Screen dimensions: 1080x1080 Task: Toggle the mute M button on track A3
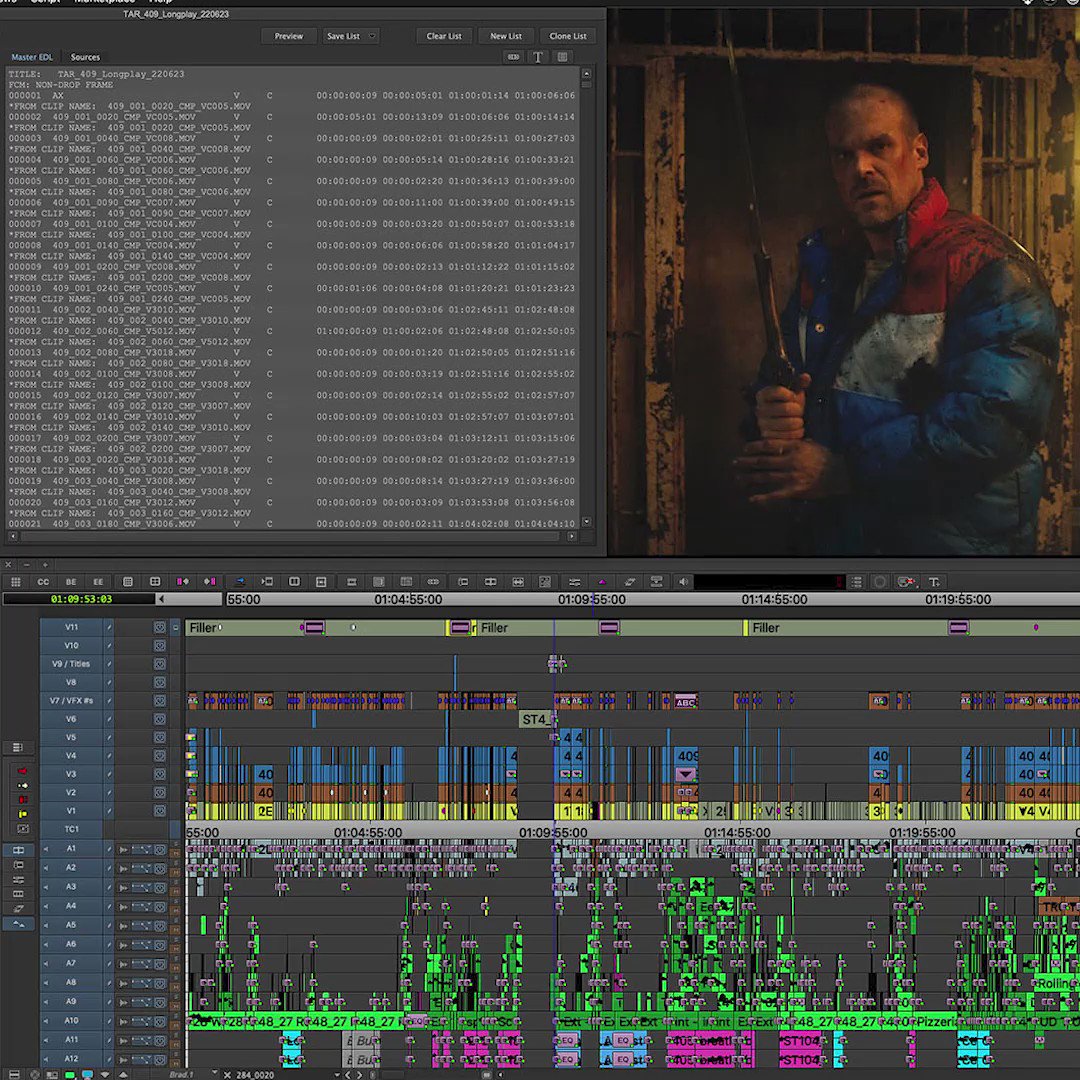coord(176,891)
